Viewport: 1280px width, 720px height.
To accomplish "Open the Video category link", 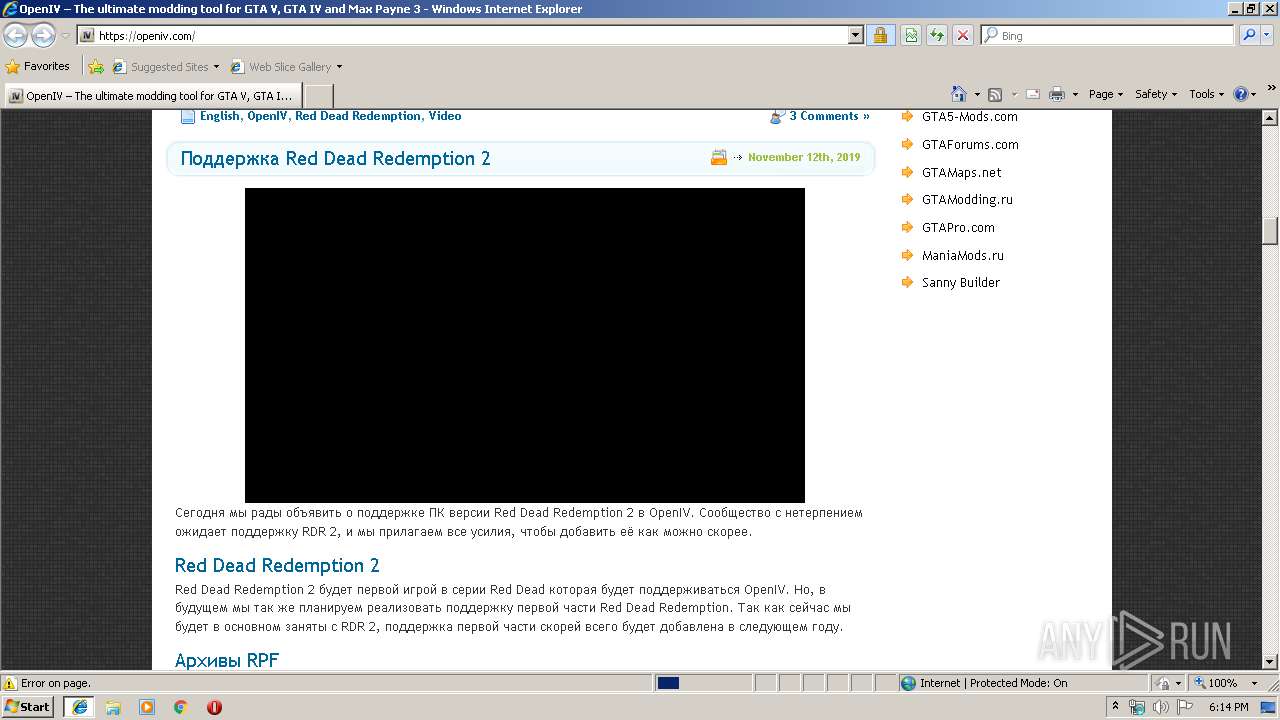I will point(445,116).
